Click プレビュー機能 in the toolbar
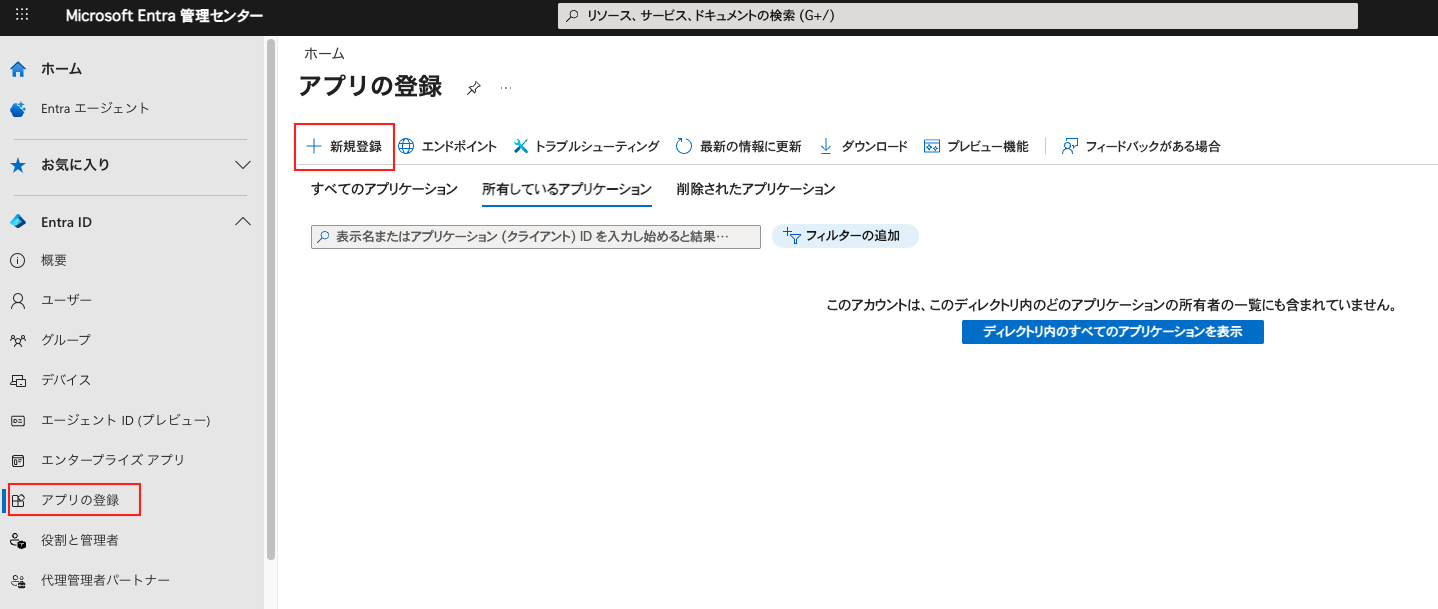This screenshot has height=609, width=1438. [976, 146]
